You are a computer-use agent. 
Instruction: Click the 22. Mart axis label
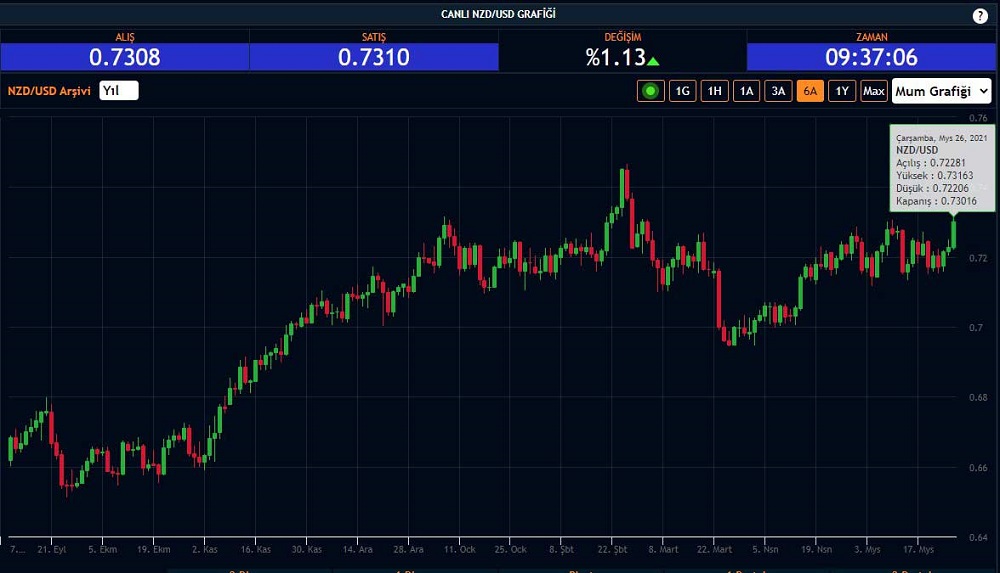click(714, 549)
